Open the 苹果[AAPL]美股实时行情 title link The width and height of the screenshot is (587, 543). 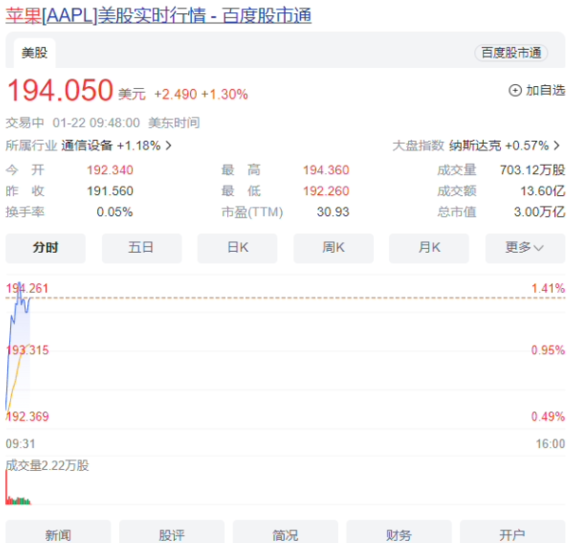[158, 16]
